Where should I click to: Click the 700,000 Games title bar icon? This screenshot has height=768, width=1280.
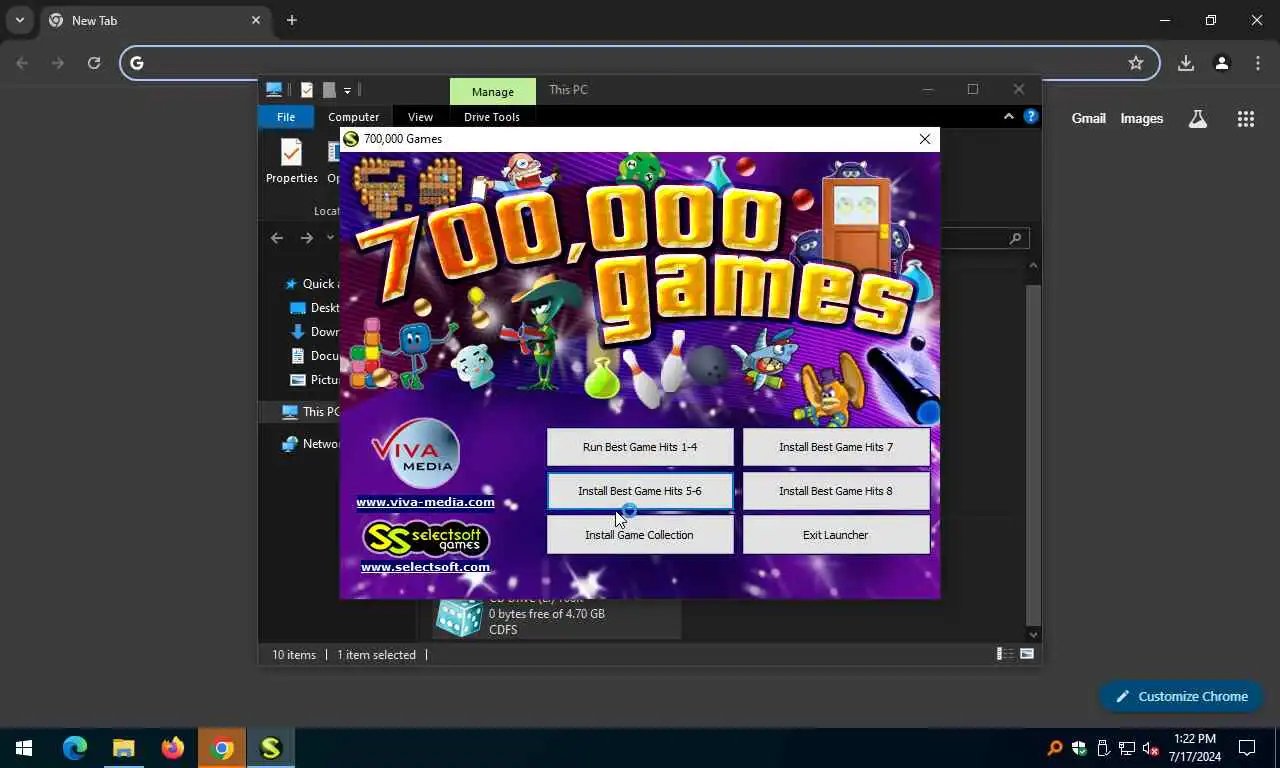pyautogui.click(x=351, y=139)
